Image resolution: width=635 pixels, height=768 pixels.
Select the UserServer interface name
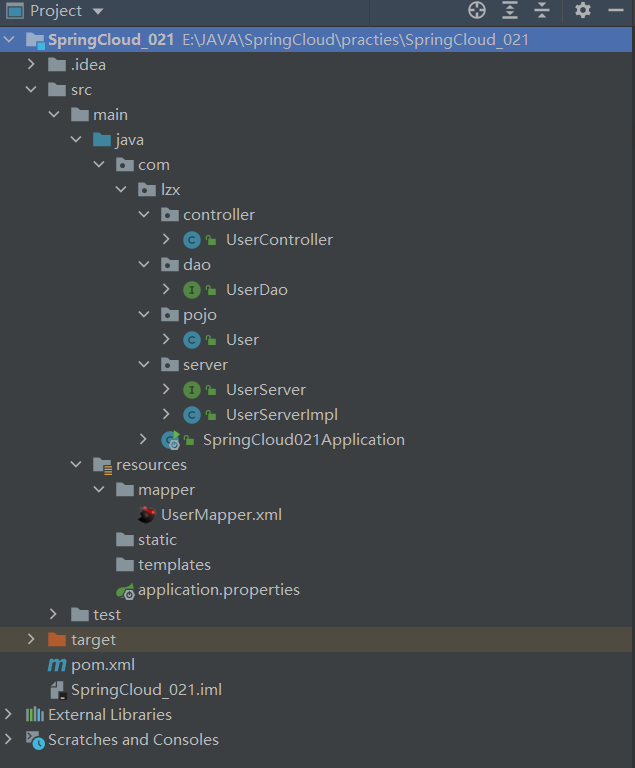(266, 390)
